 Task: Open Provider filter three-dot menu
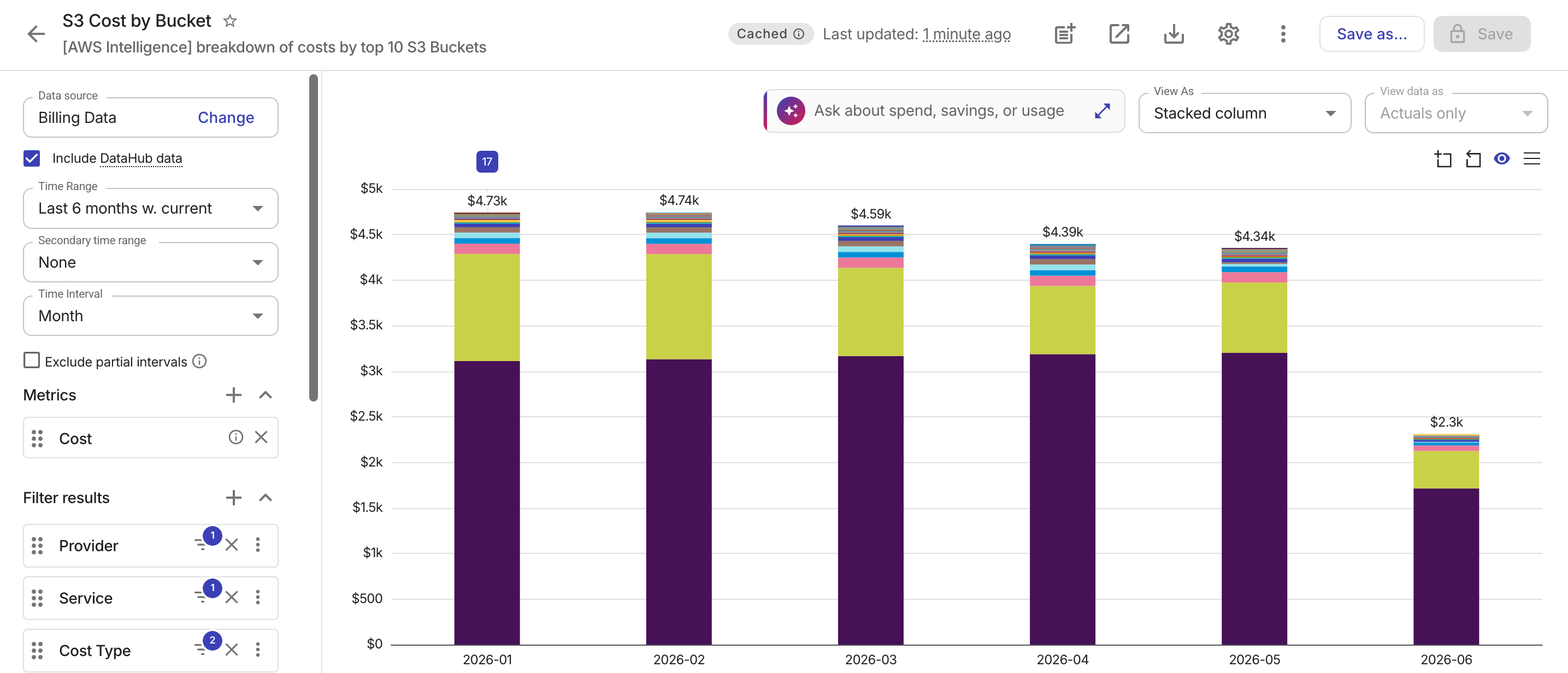258,545
